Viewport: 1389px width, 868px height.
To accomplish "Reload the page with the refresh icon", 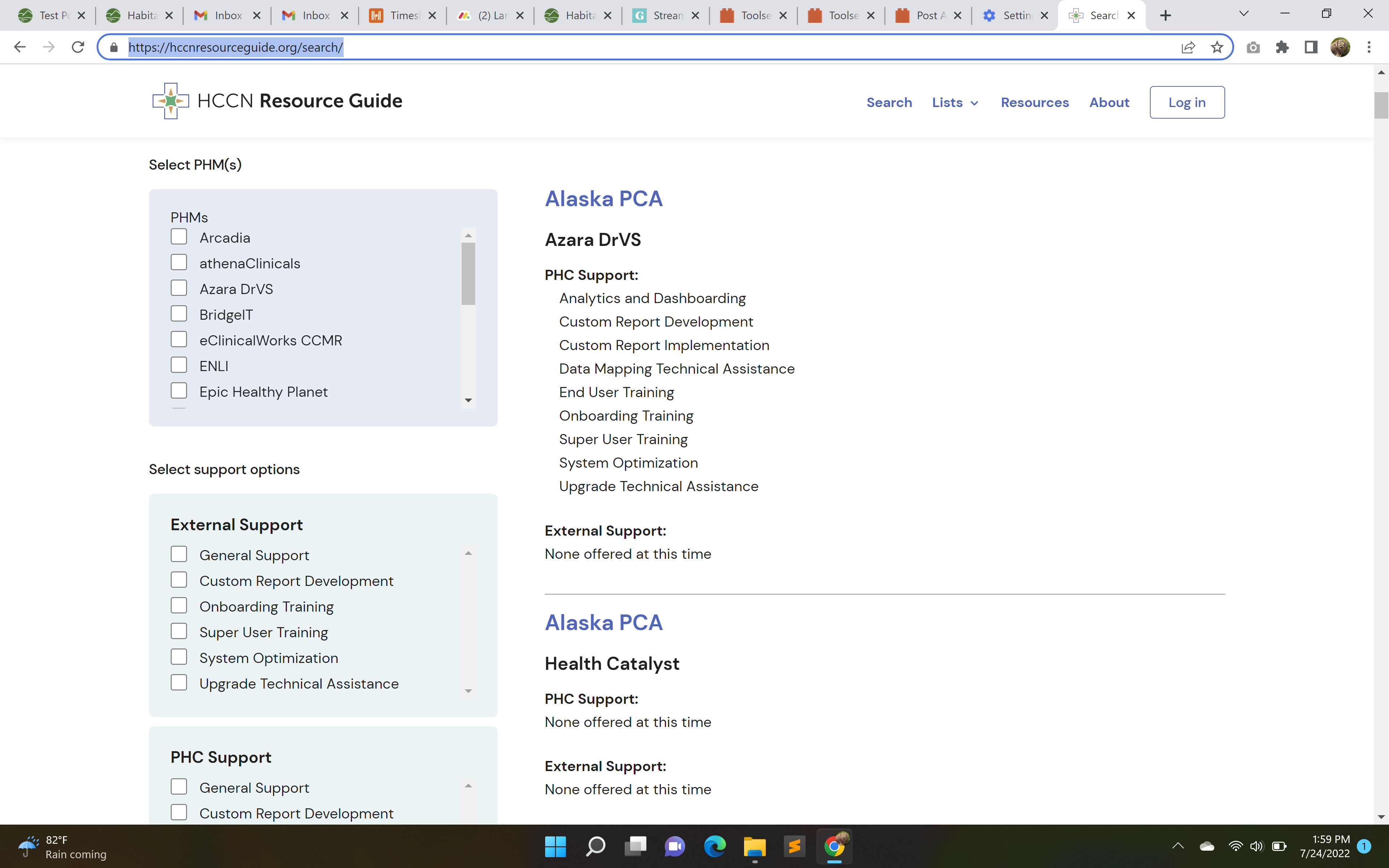I will (x=78, y=47).
